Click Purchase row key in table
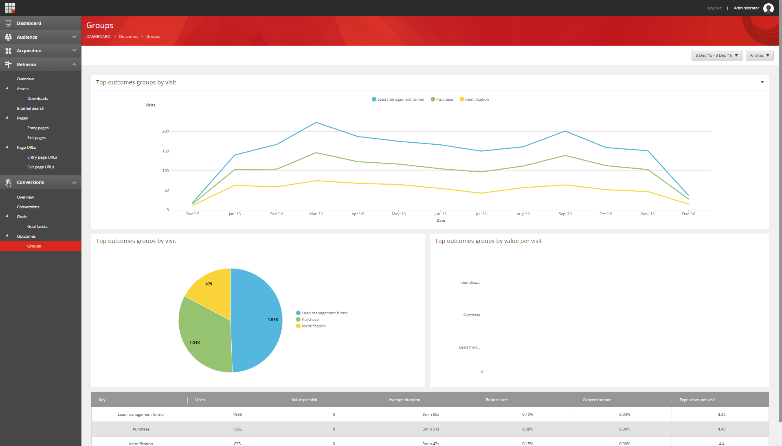This screenshot has width=782, height=446. point(141,429)
